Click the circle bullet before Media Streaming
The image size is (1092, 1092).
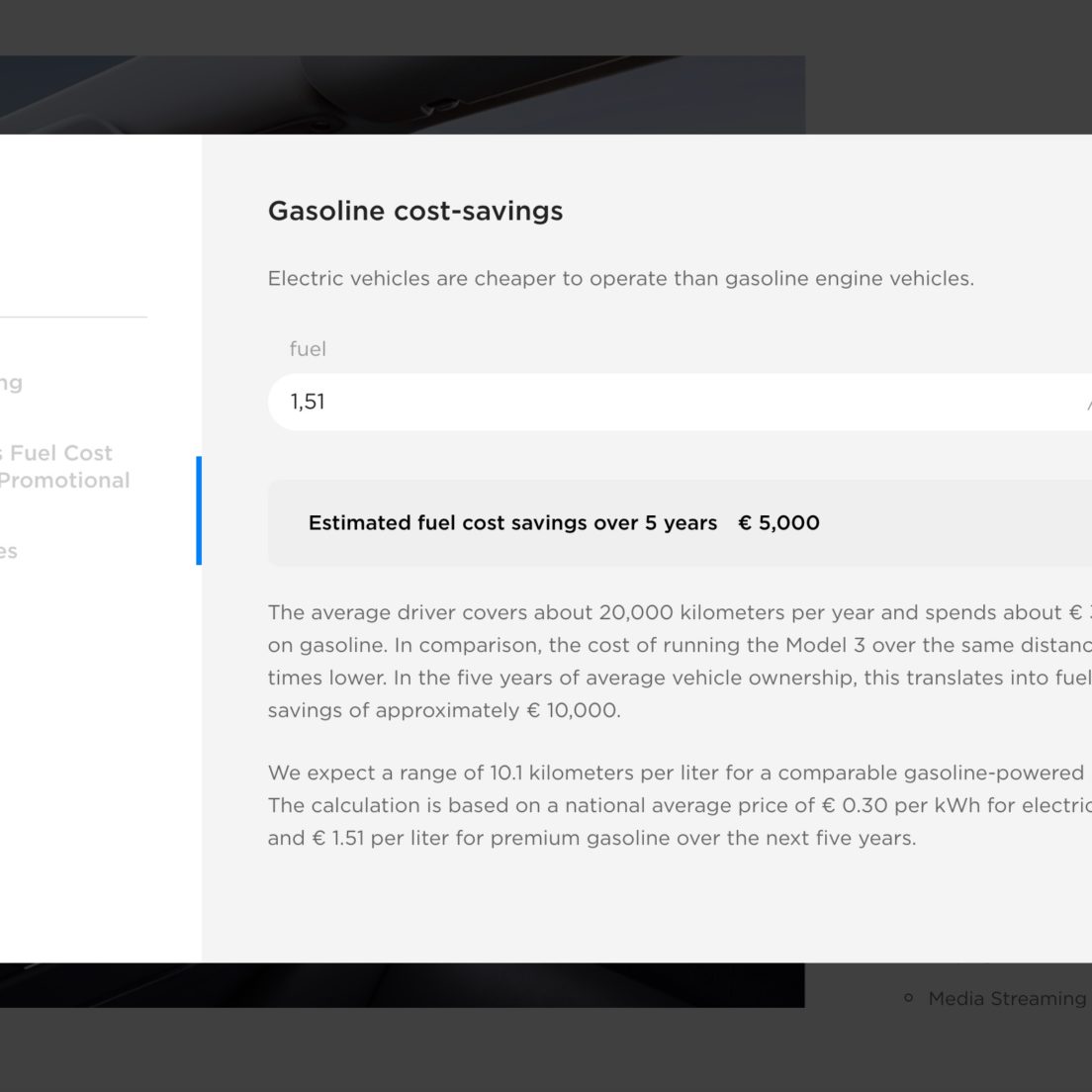908,998
